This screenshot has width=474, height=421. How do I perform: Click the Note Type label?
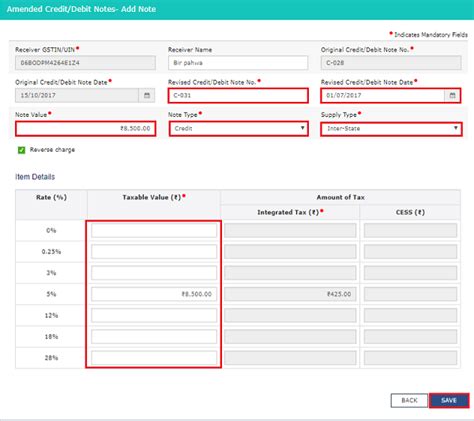coord(183,115)
